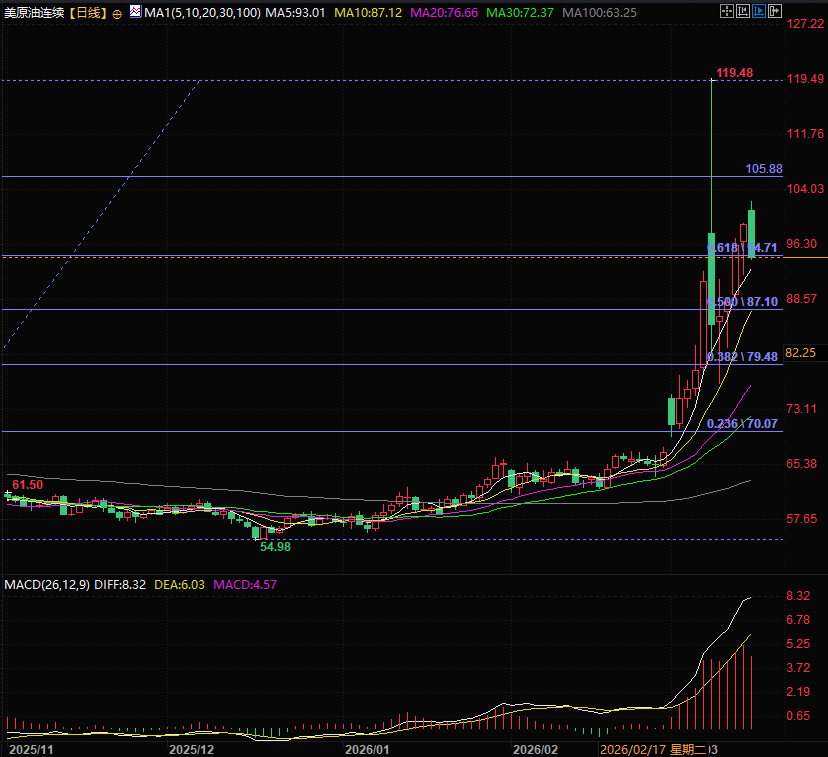Click the rightmost step-forward panel icon

point(775,11)
